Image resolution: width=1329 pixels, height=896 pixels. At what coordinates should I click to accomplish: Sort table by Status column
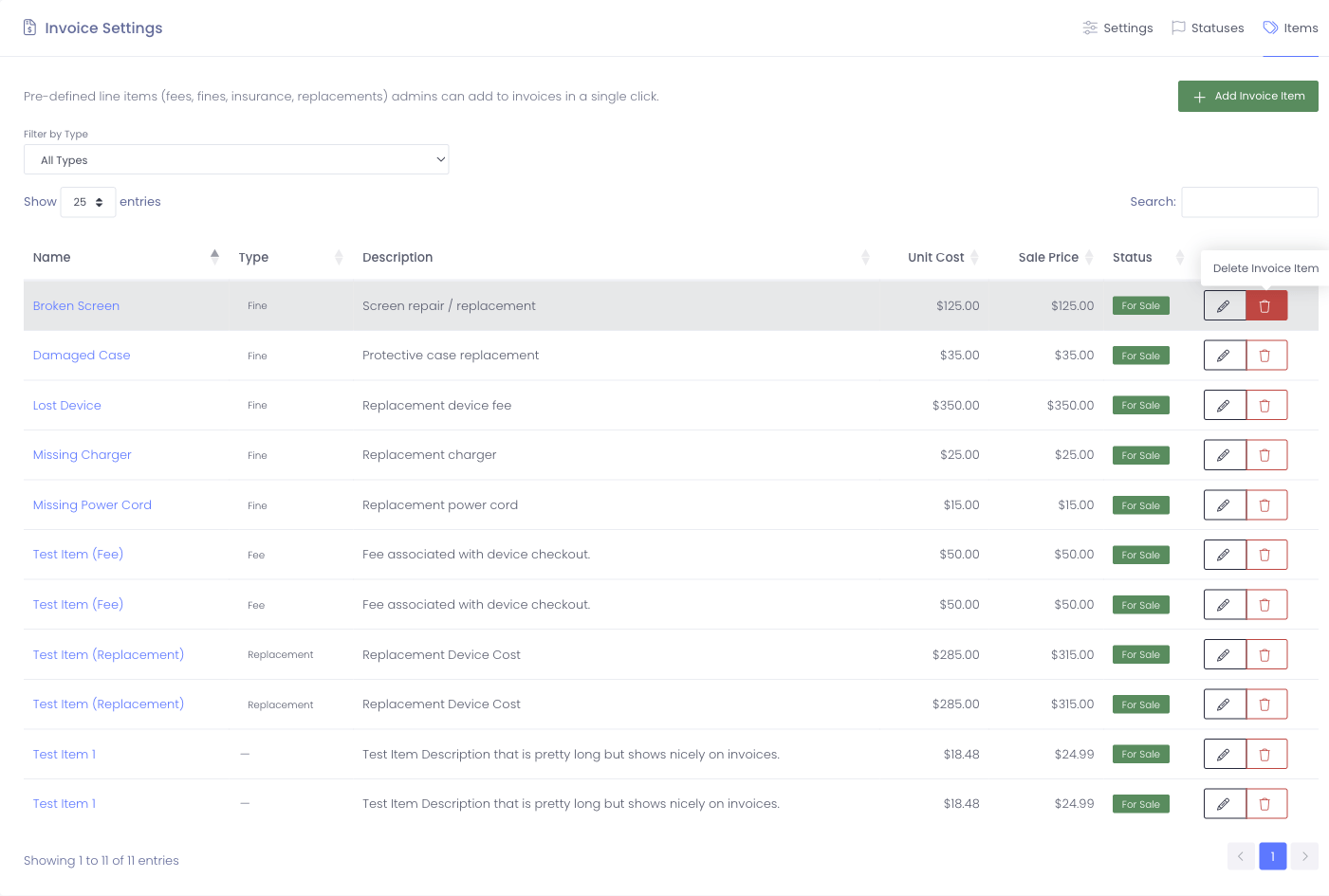pos(1148,257)
